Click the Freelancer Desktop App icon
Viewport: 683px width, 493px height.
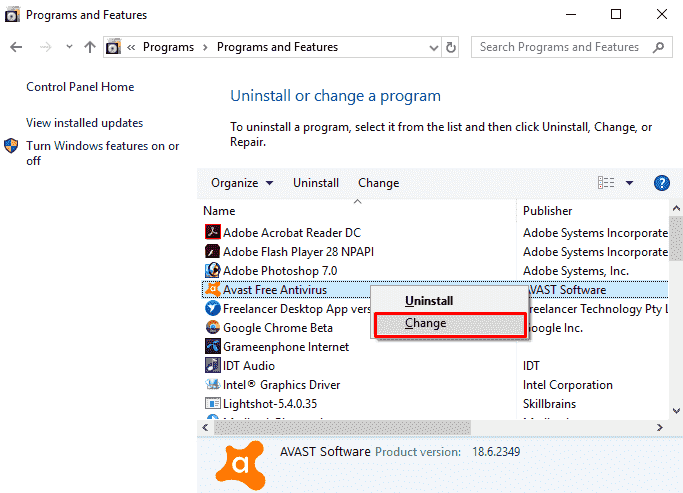(213, 308)
